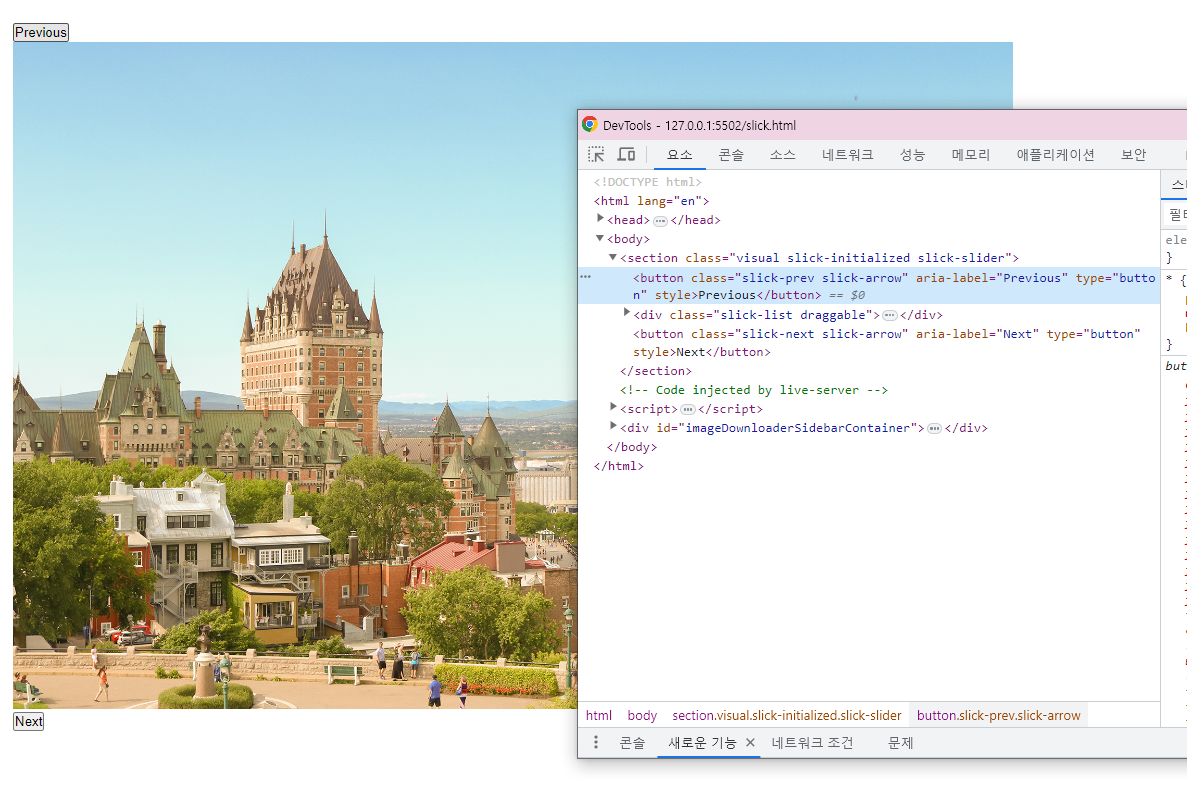Collapse the section.visual element
1187x789 pixels.
click(613, 257)
